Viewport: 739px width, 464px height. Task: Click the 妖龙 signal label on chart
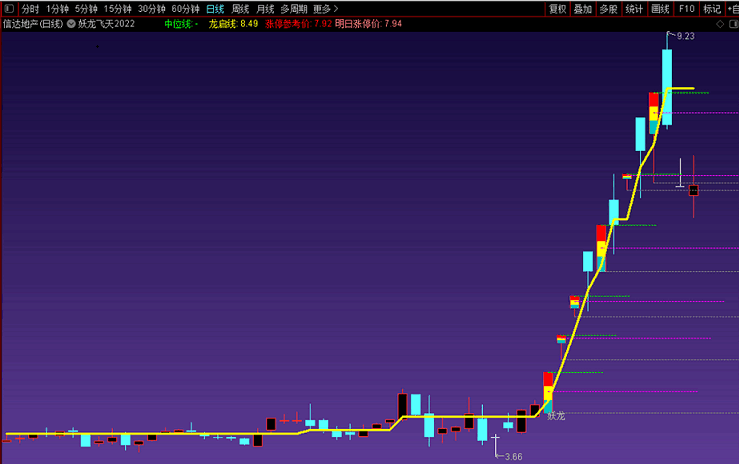click(x=556, y=416)
